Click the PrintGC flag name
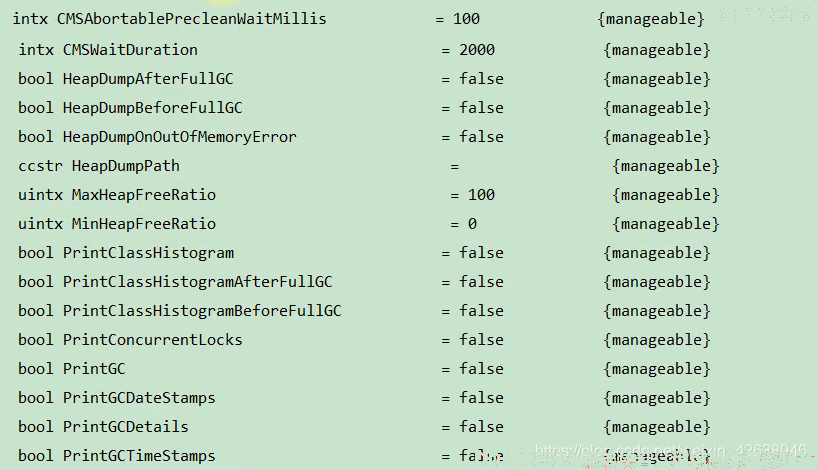817x470 pixels. (94, 369)
